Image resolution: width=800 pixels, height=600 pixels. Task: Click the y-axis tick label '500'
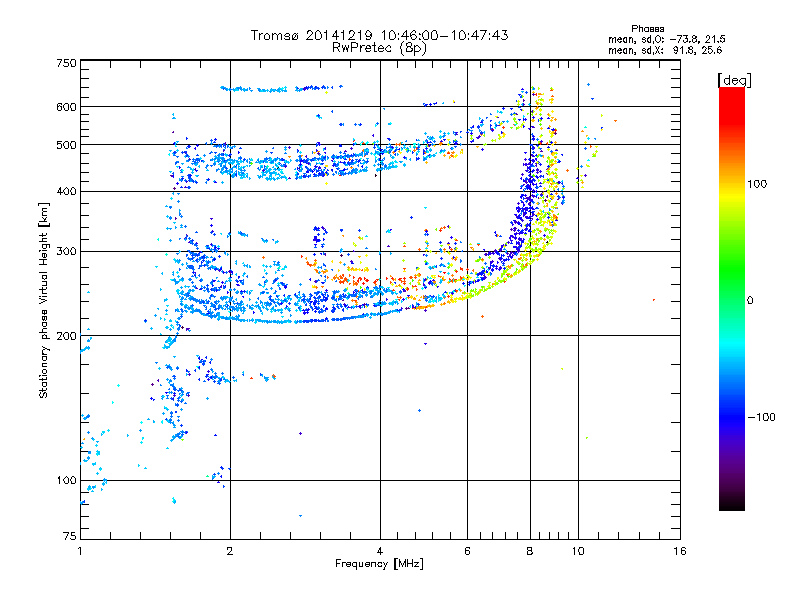67,145
